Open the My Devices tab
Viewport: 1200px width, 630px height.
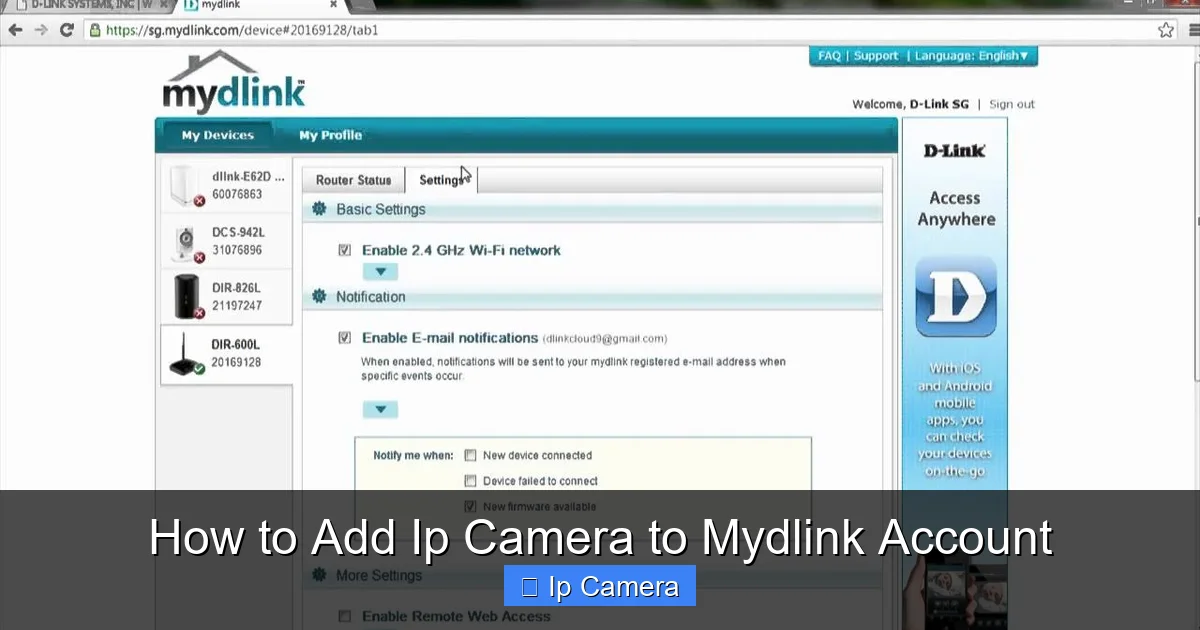217,135
